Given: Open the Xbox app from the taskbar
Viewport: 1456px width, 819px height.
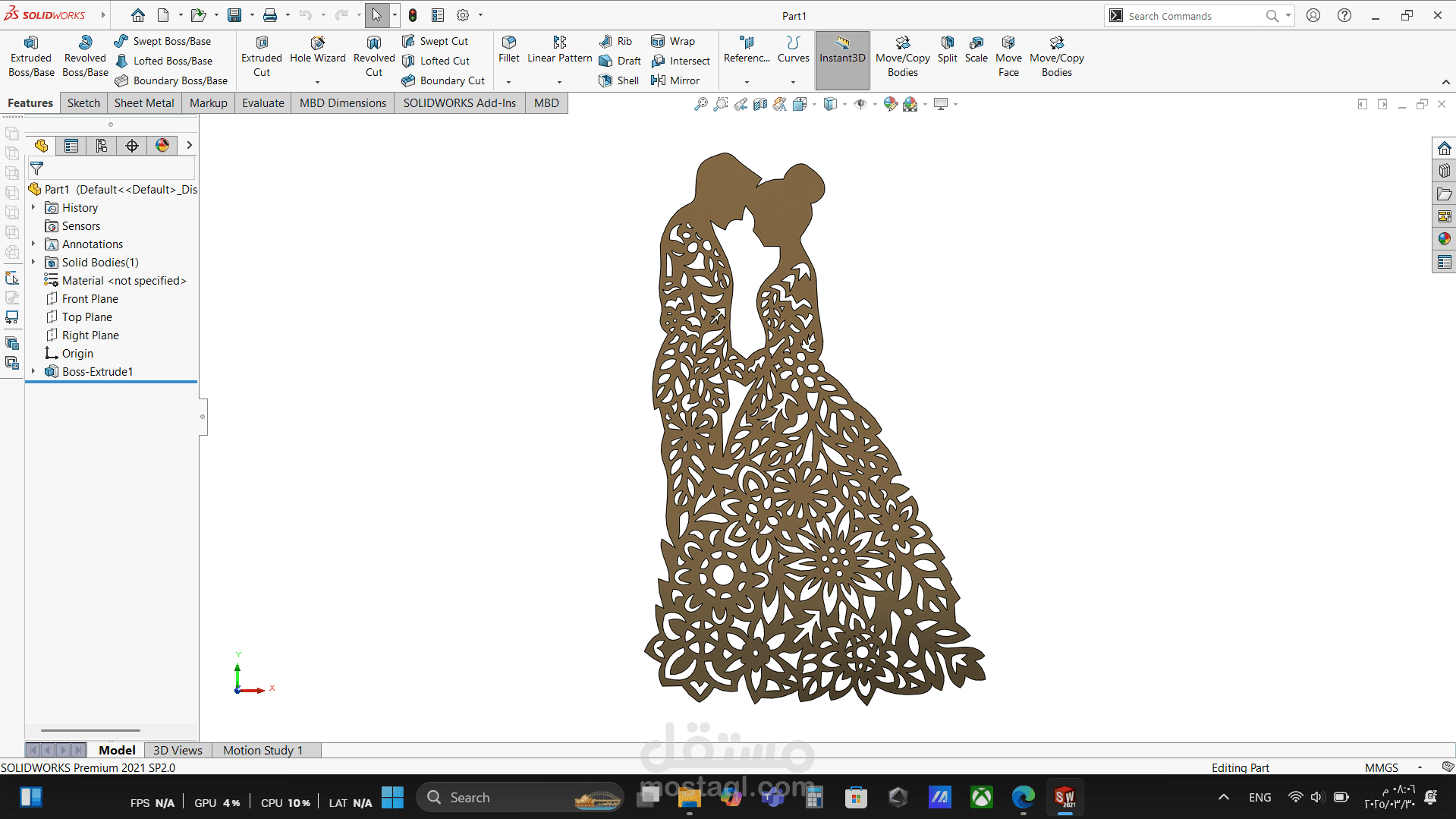Looking at the screenshot, I should tap(982, 798).
